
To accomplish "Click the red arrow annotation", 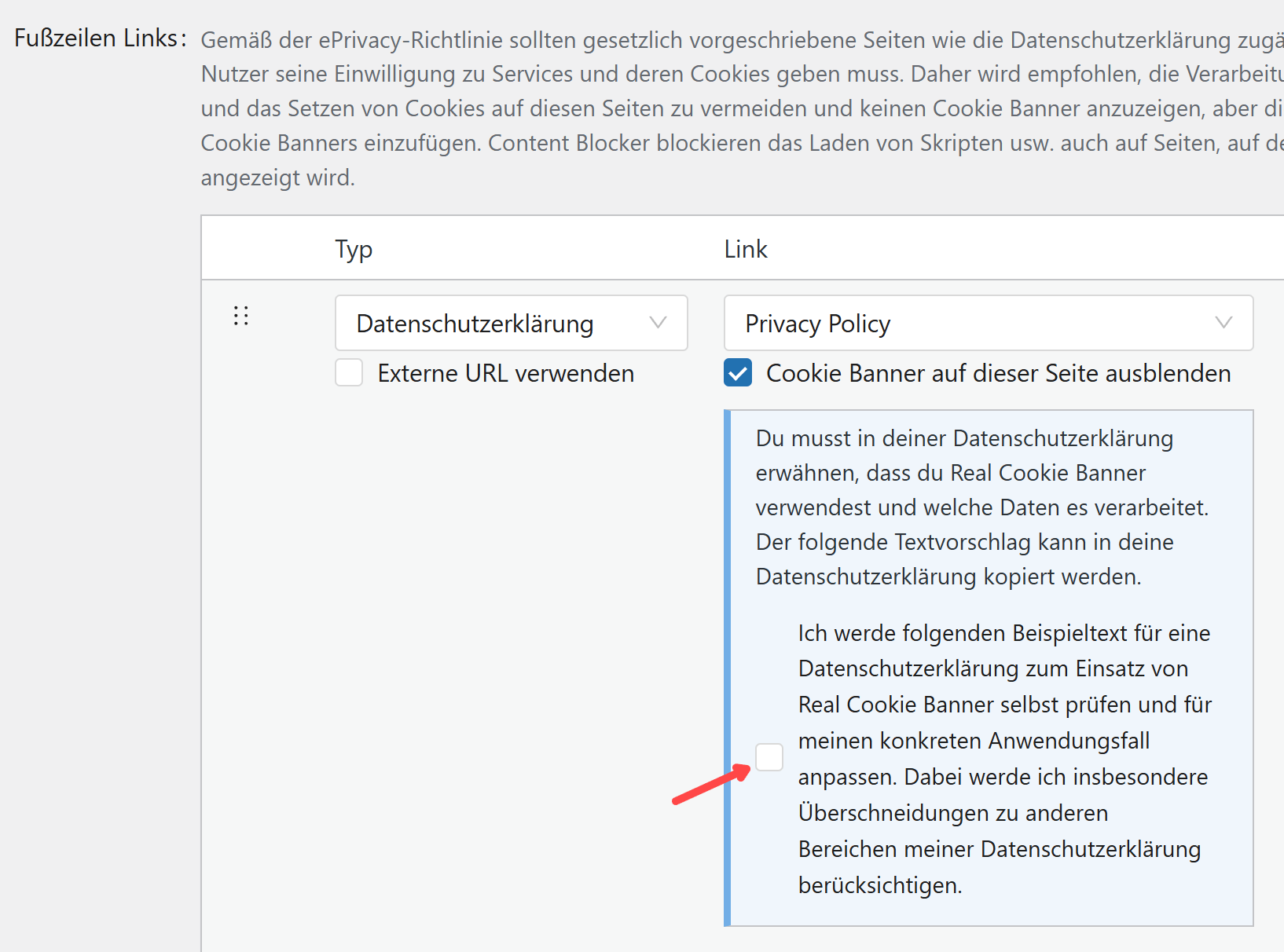I will pyautogui.click(x=711, y=785).
